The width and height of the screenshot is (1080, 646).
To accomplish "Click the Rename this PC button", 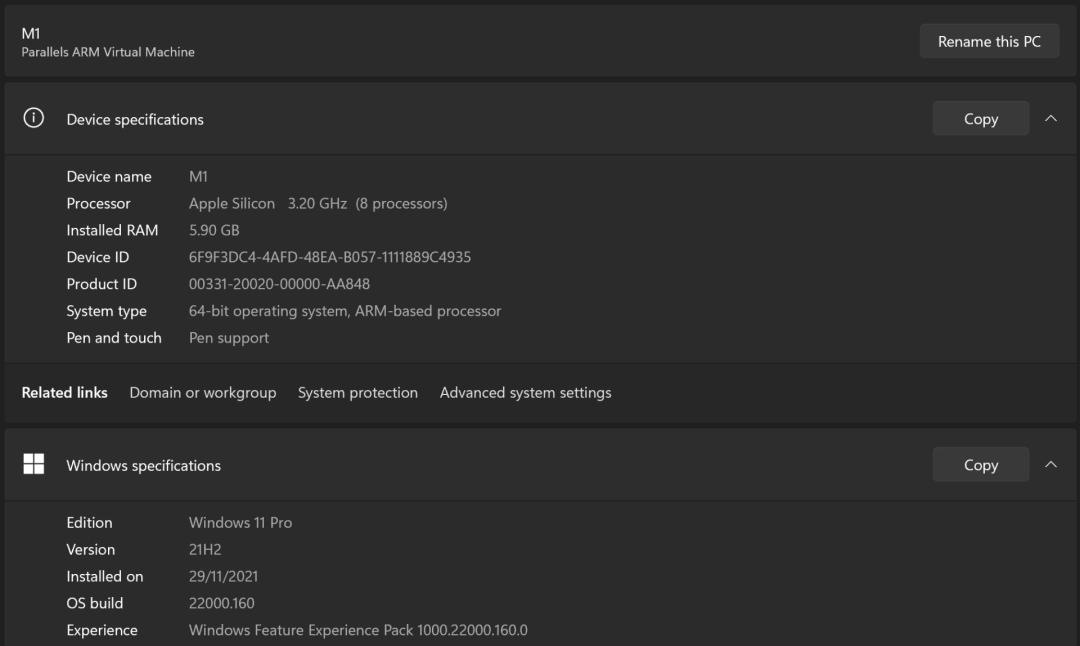I will pyautogui.click(x=989, y=41).
